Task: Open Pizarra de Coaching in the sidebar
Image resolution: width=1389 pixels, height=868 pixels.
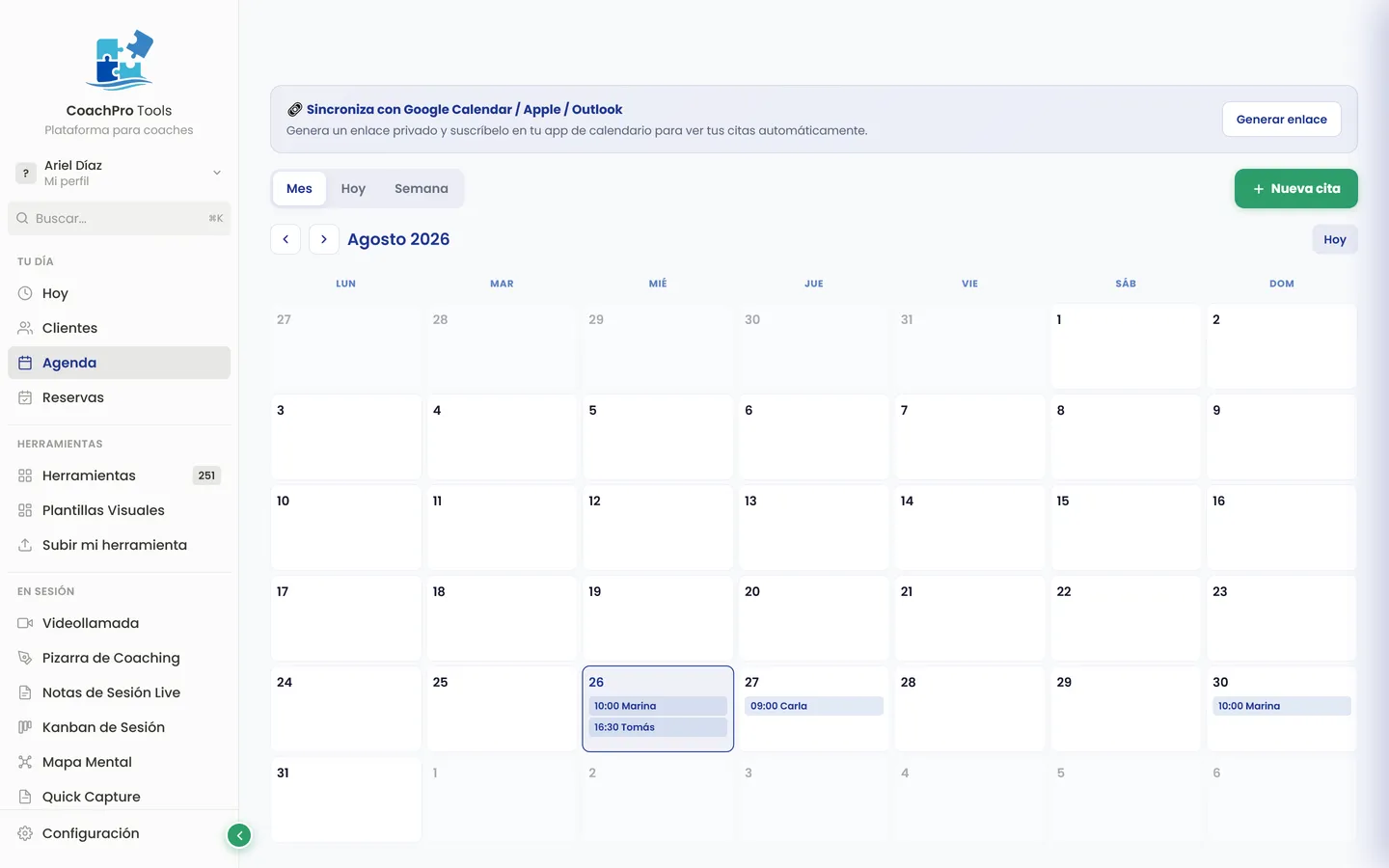Action: click(x=120, y=658)
